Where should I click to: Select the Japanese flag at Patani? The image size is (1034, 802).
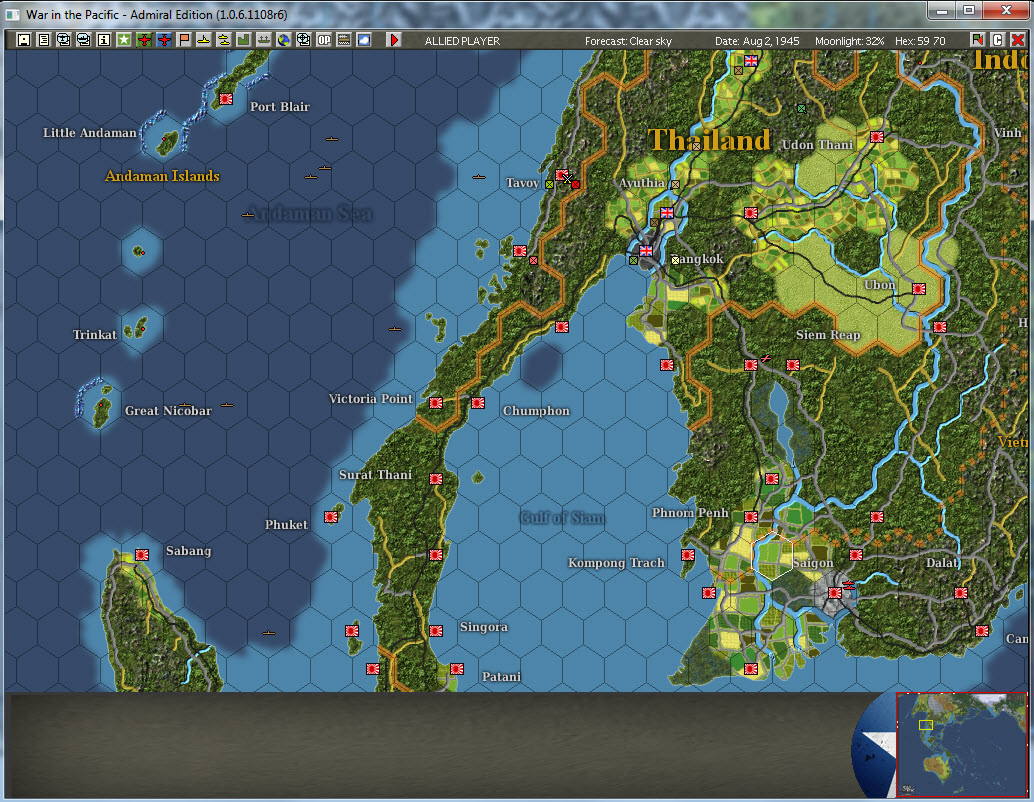point(456,669)
